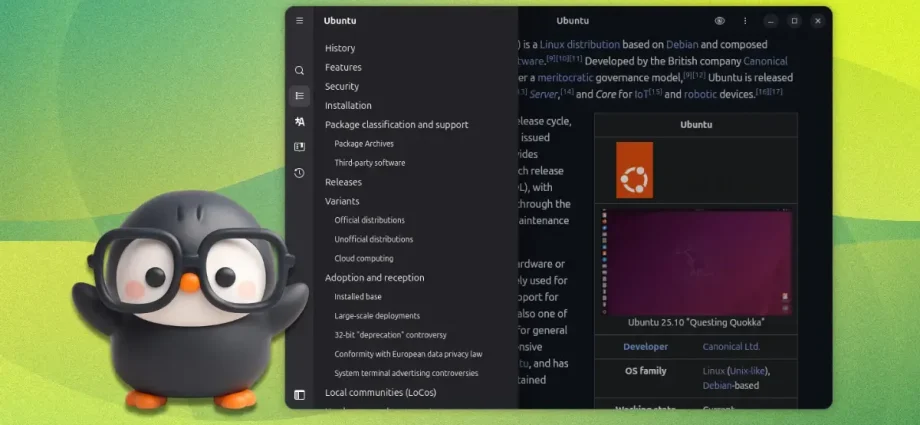This screenshot has width=920, height=425.
Task: Open the language switch icon
Action: 299,122
